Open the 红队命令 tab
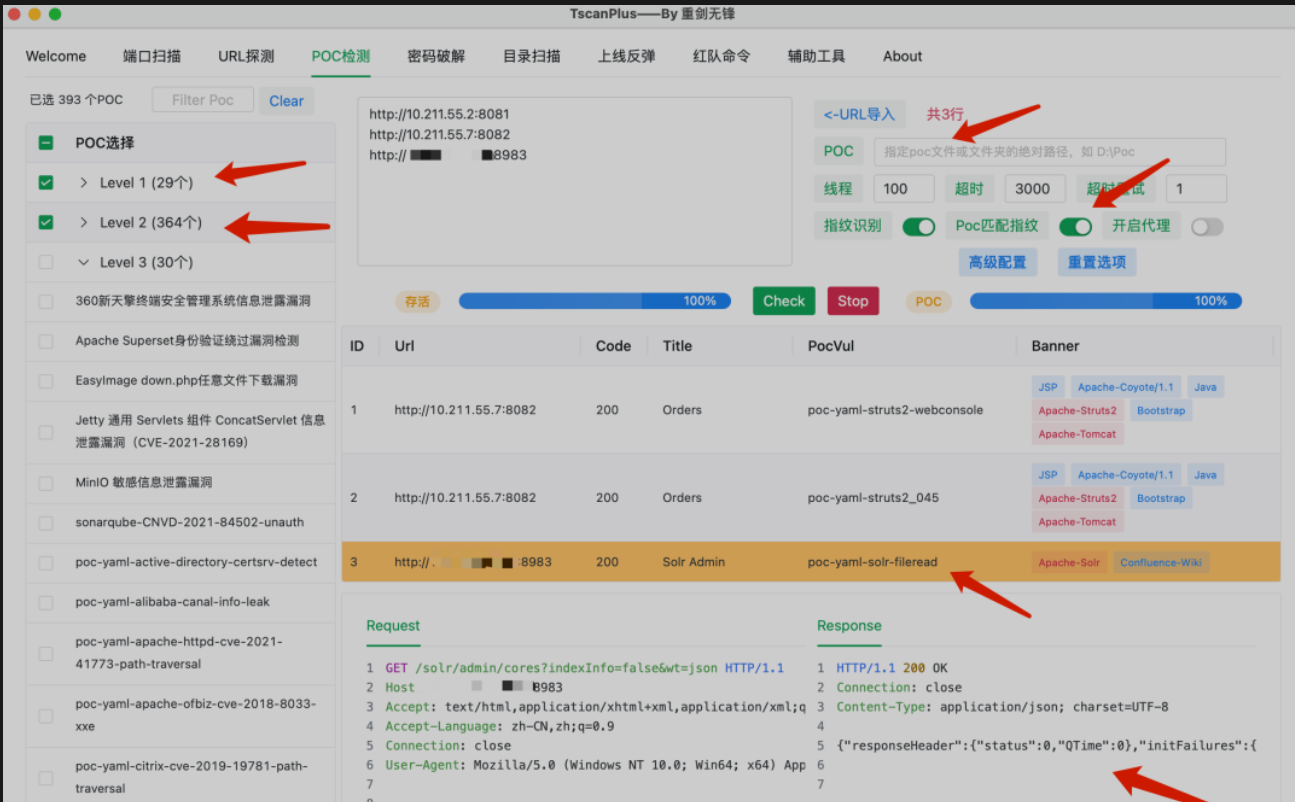The height and width of the screenshot is (802, 1295). [x=721, y=56]
